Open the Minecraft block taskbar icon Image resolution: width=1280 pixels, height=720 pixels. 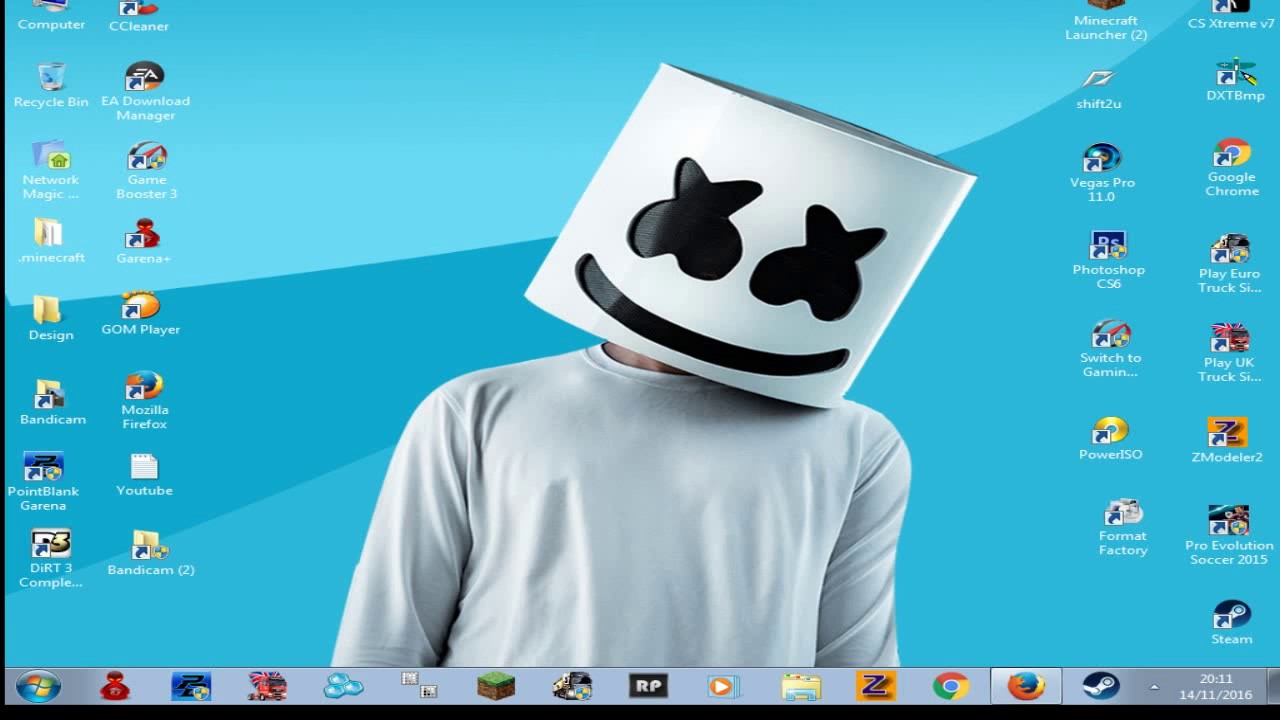495,687
